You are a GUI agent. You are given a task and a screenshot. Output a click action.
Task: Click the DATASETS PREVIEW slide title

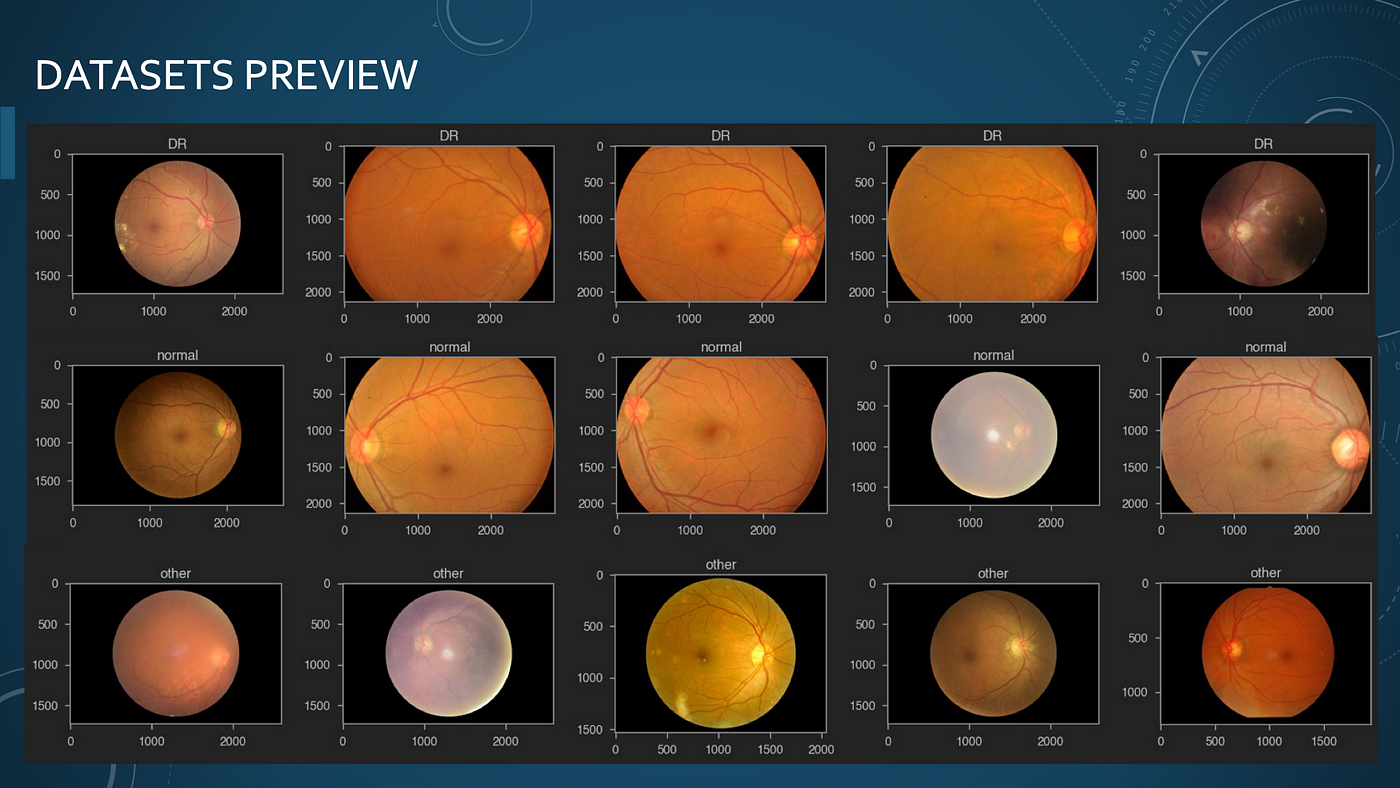coord(226,75)
